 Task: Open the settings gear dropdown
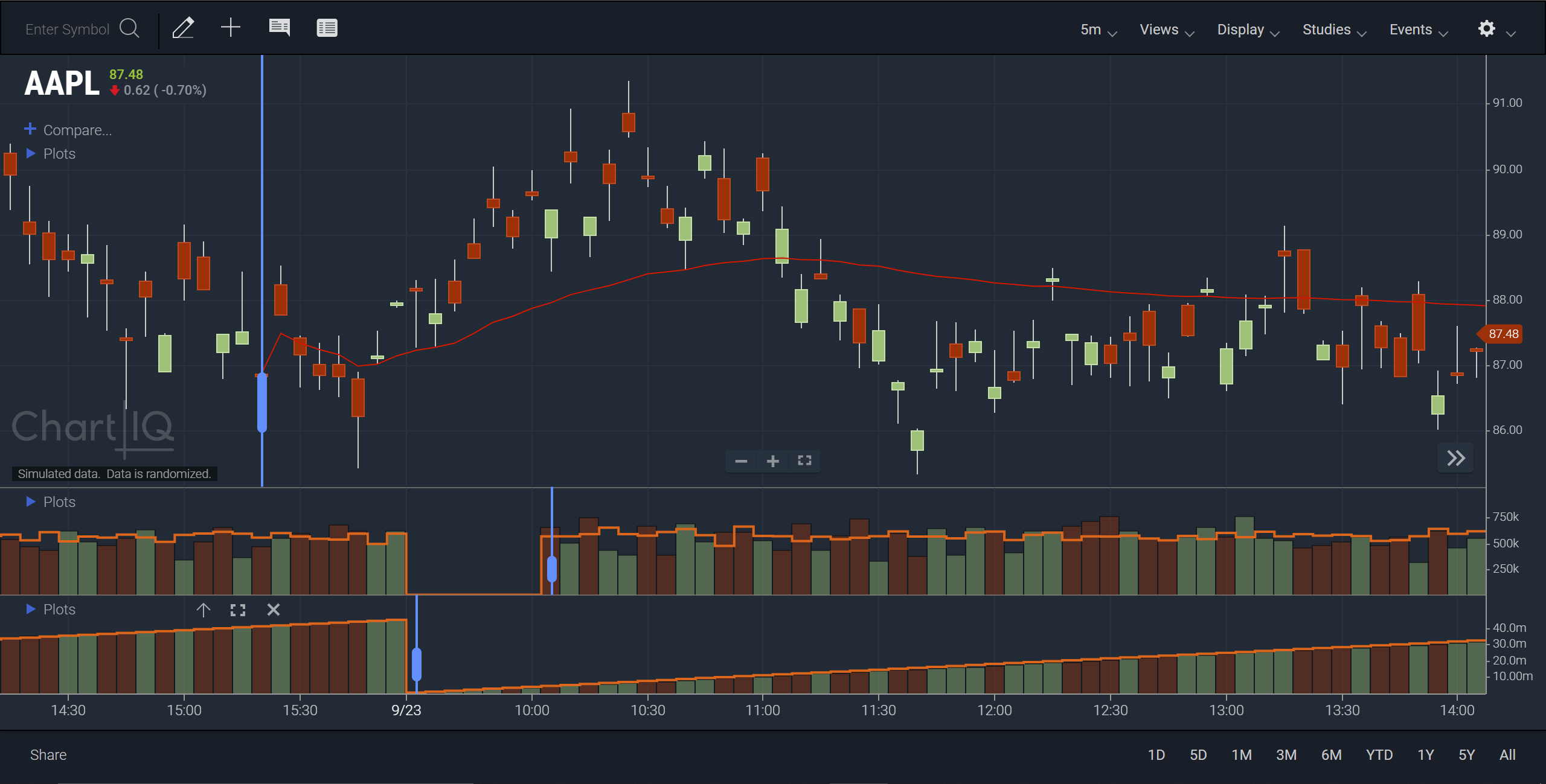tap(1496, 30)
